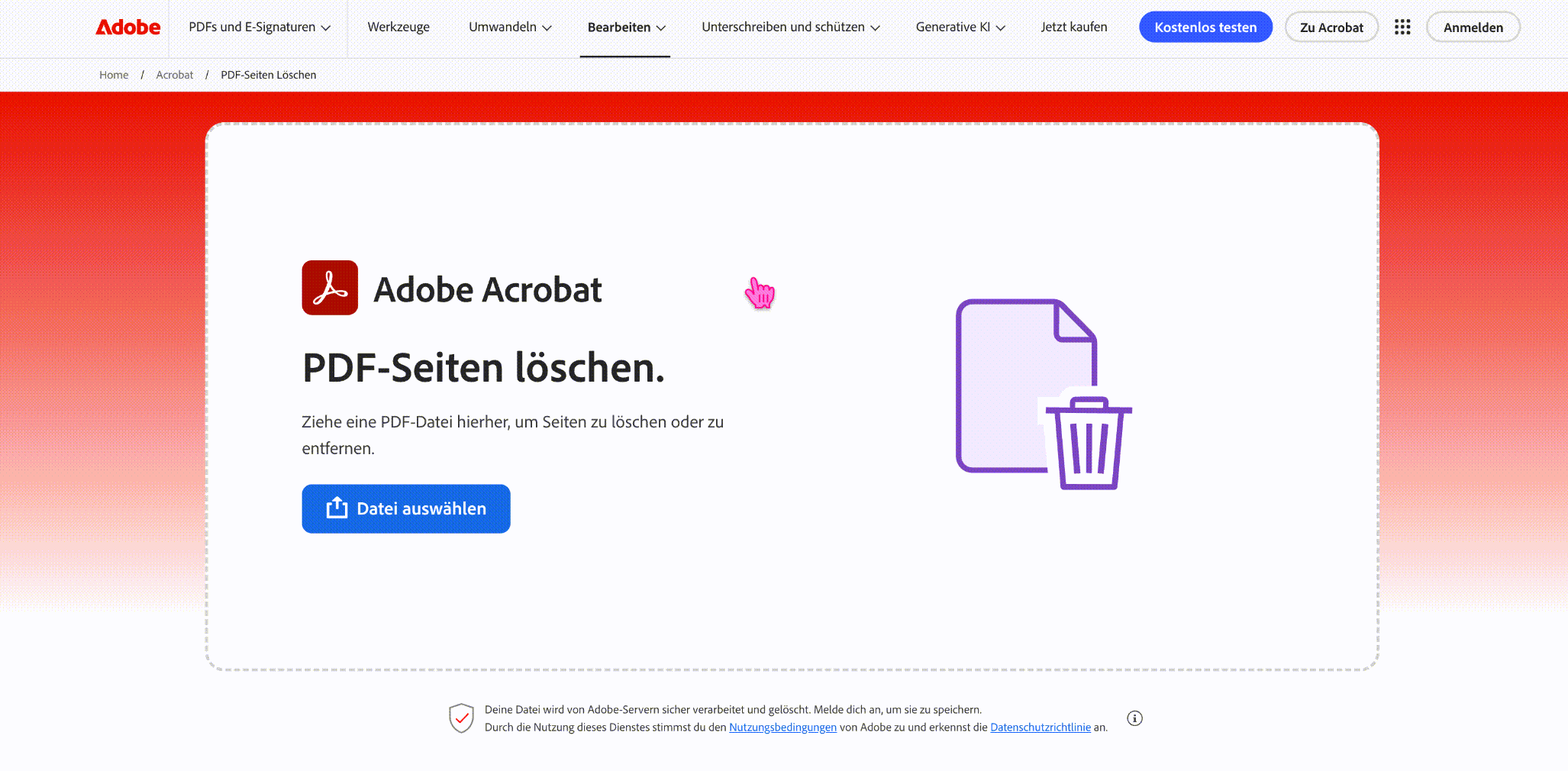Click PDF-Seiten Löschen breadcrumb text

coord(269,75)
